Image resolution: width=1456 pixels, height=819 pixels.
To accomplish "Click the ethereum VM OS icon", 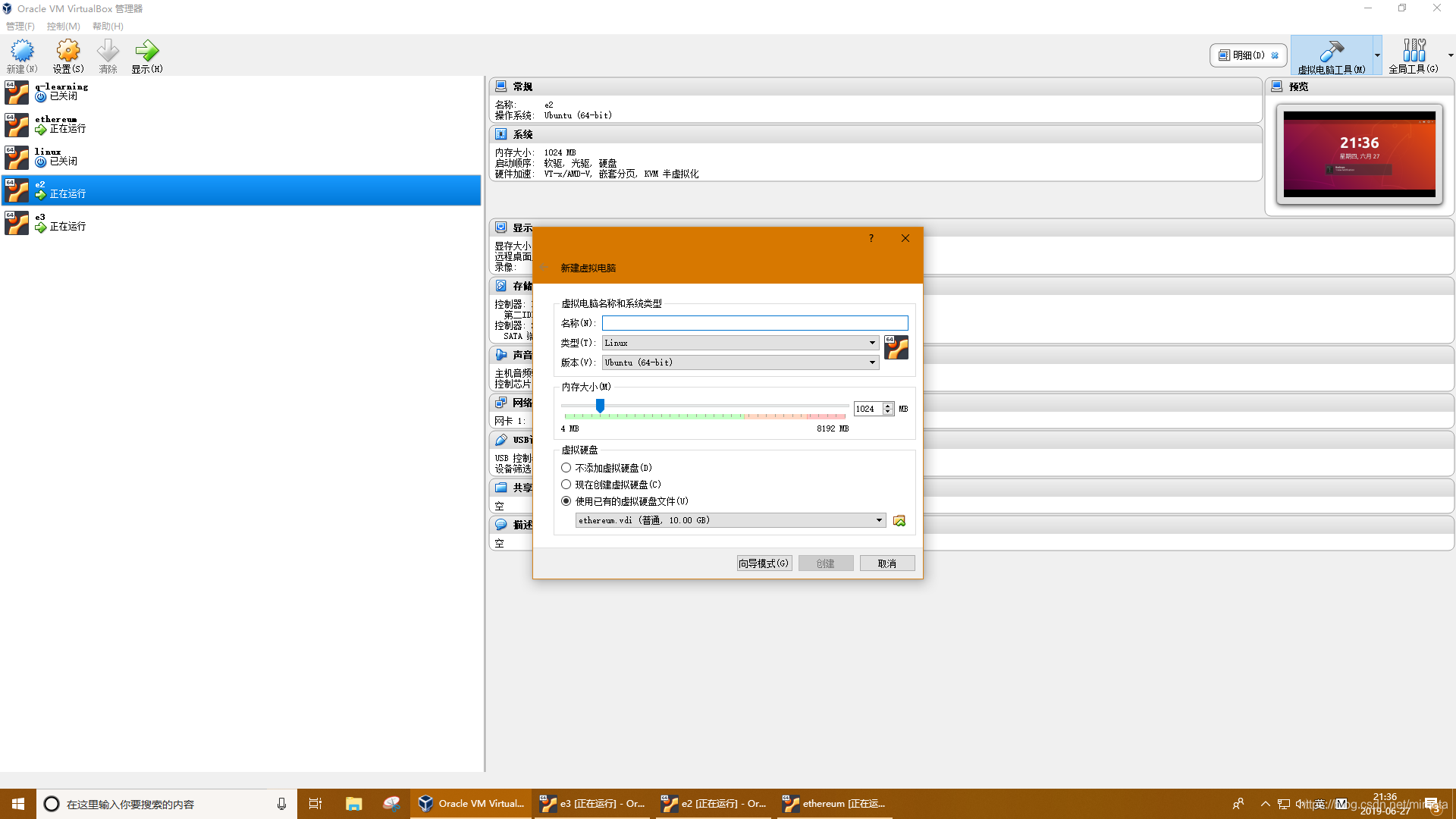I will pos(17,125).
